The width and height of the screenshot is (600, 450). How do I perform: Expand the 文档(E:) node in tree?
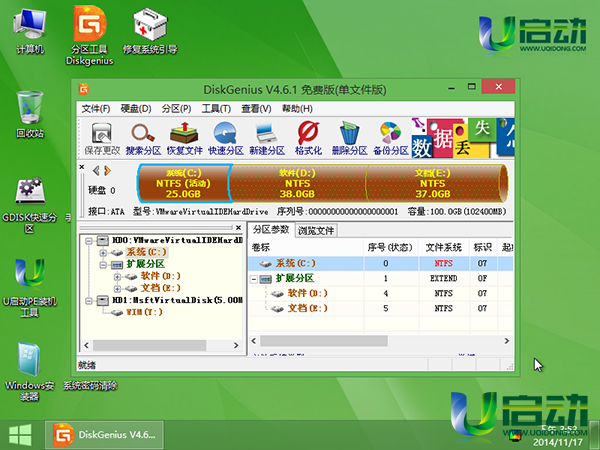point(117,289)
